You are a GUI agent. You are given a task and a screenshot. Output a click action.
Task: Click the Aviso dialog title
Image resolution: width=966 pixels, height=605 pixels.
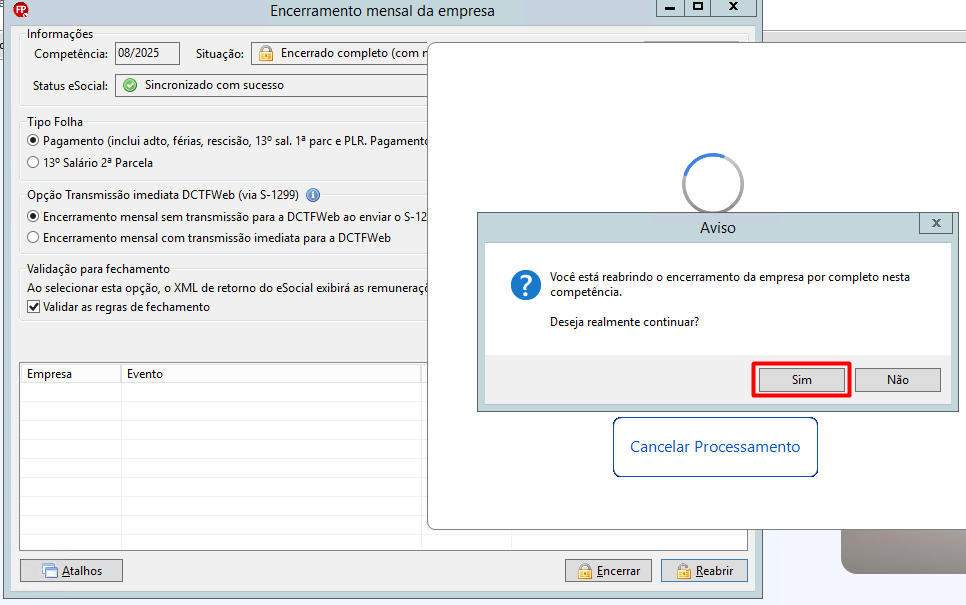pos(717,228)
